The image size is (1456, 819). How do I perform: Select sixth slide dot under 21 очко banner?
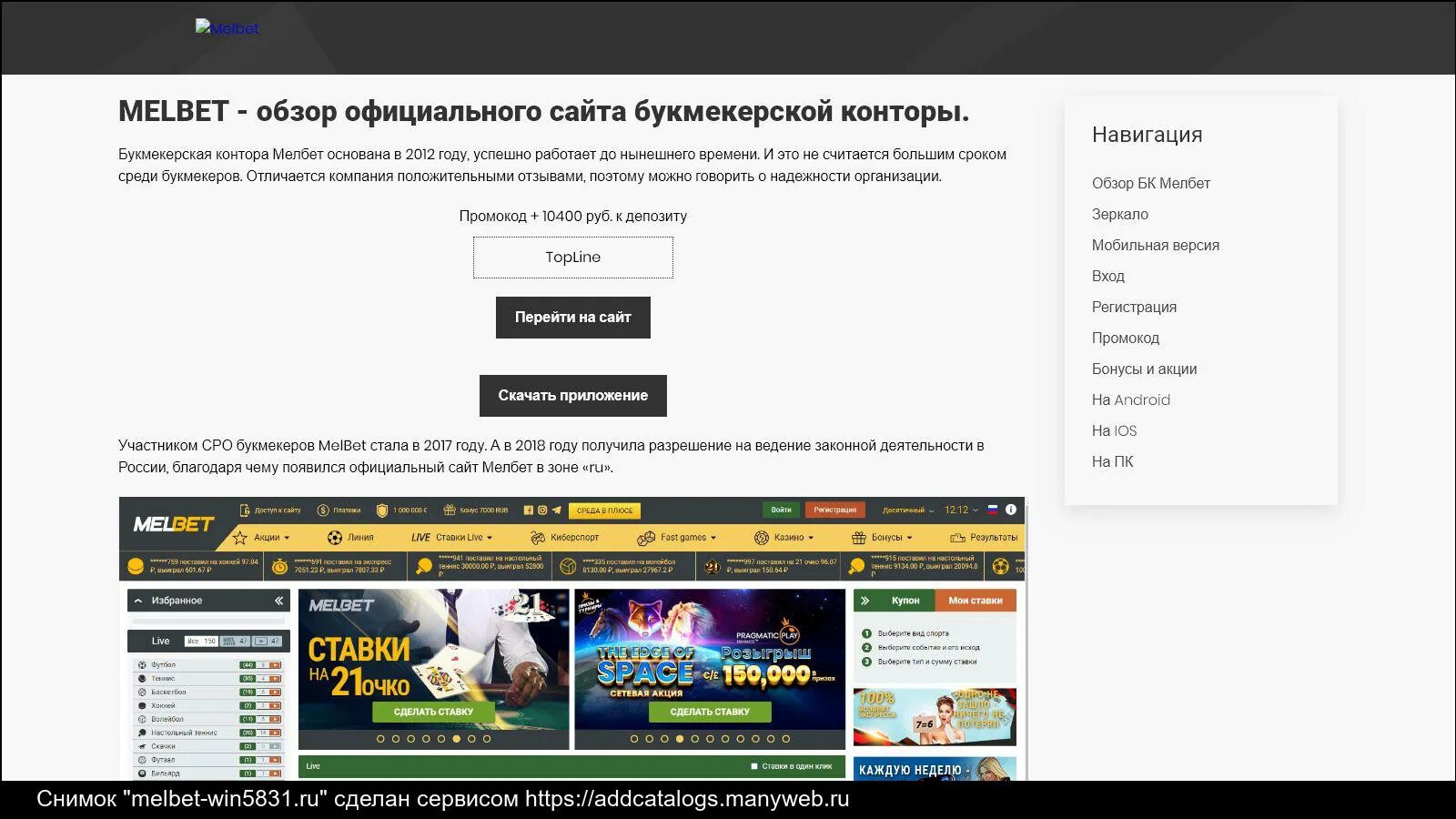click(x=456, y=739)
